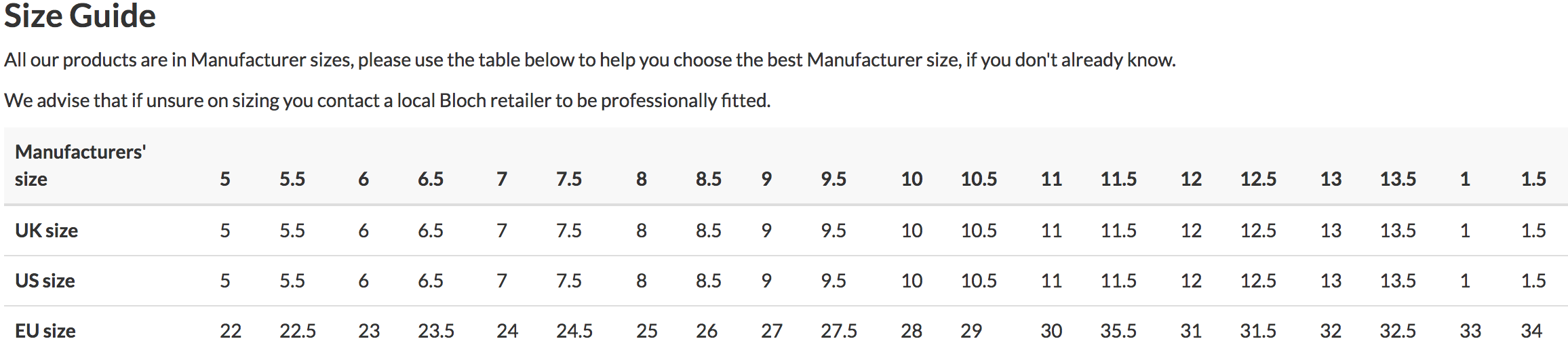Click the Manufacturers' size row header
Image resolution: width=1568 pixels, height=358 pixels.
(x=80, y=165)
